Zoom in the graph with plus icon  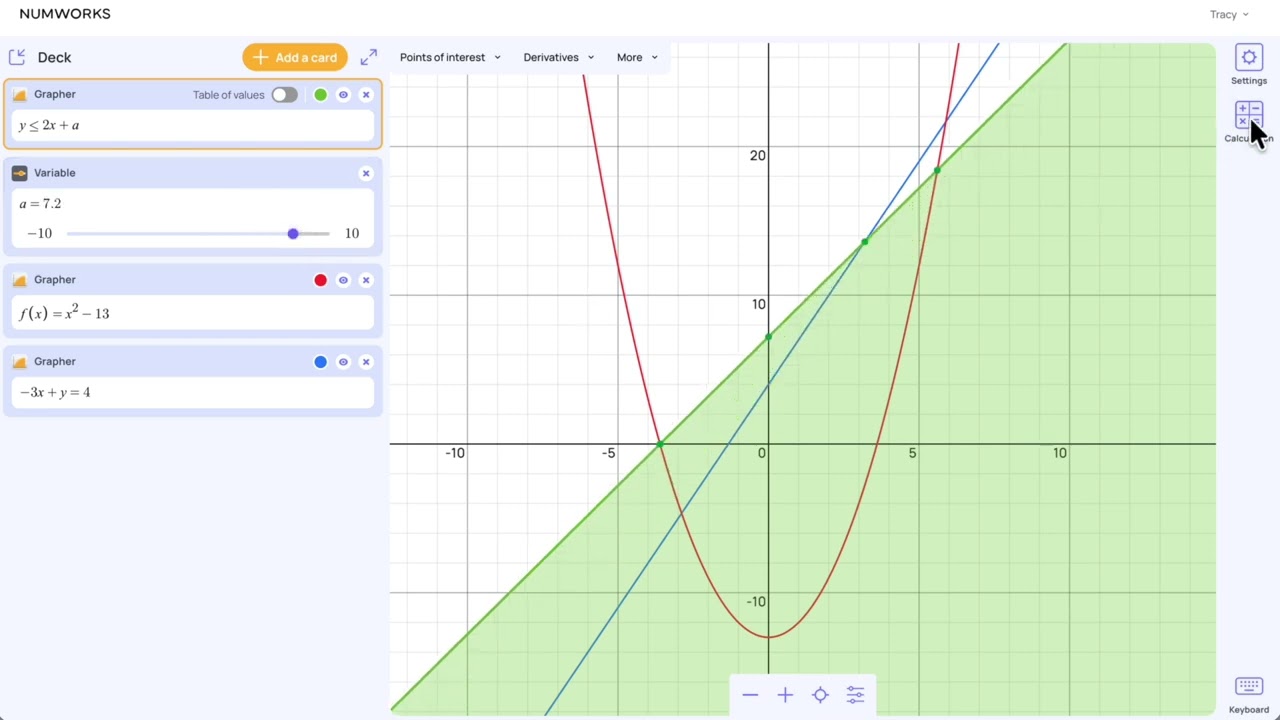click(785, 695)
